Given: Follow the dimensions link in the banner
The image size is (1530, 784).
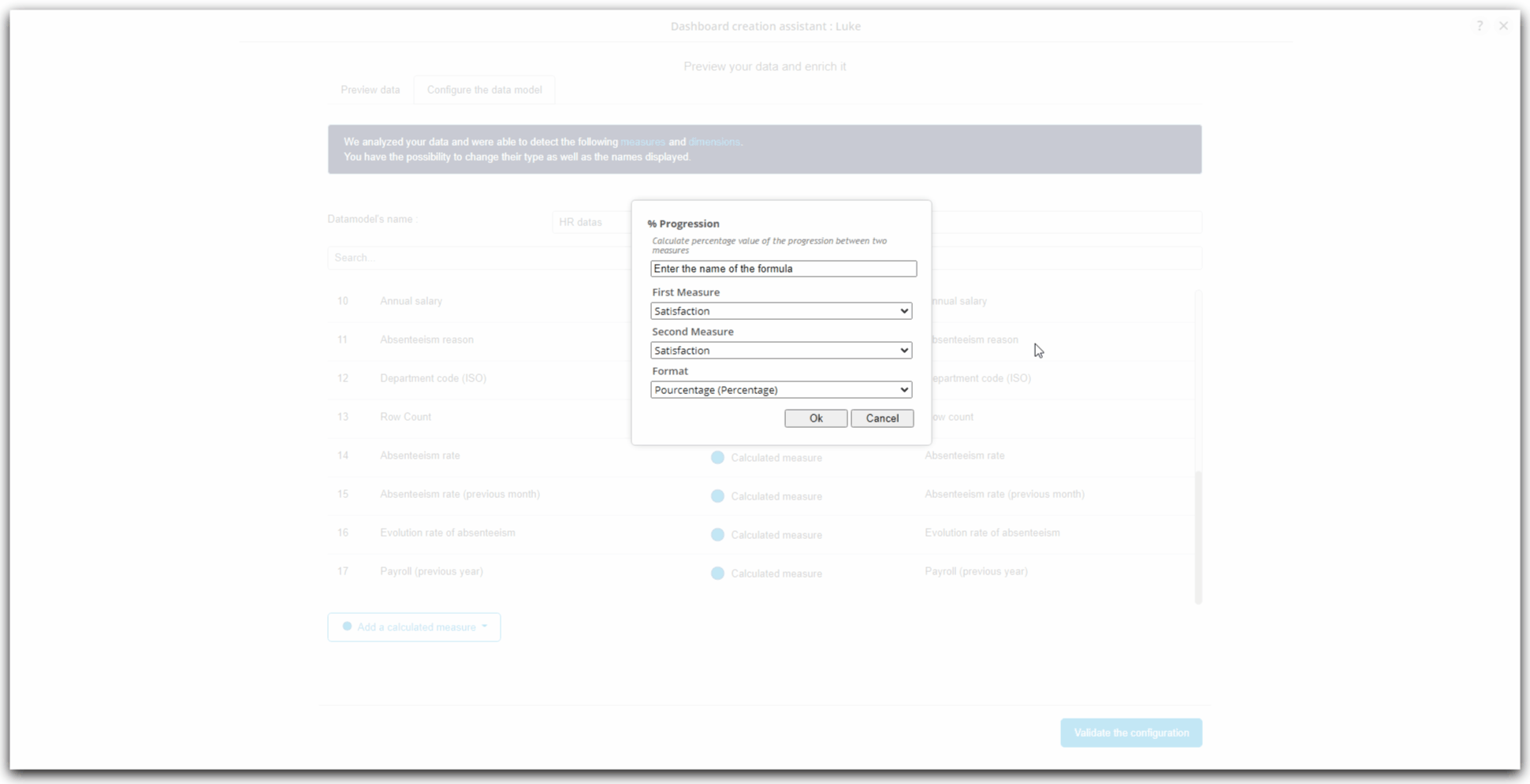Looking at the screenshot, I should click(714, 142).
